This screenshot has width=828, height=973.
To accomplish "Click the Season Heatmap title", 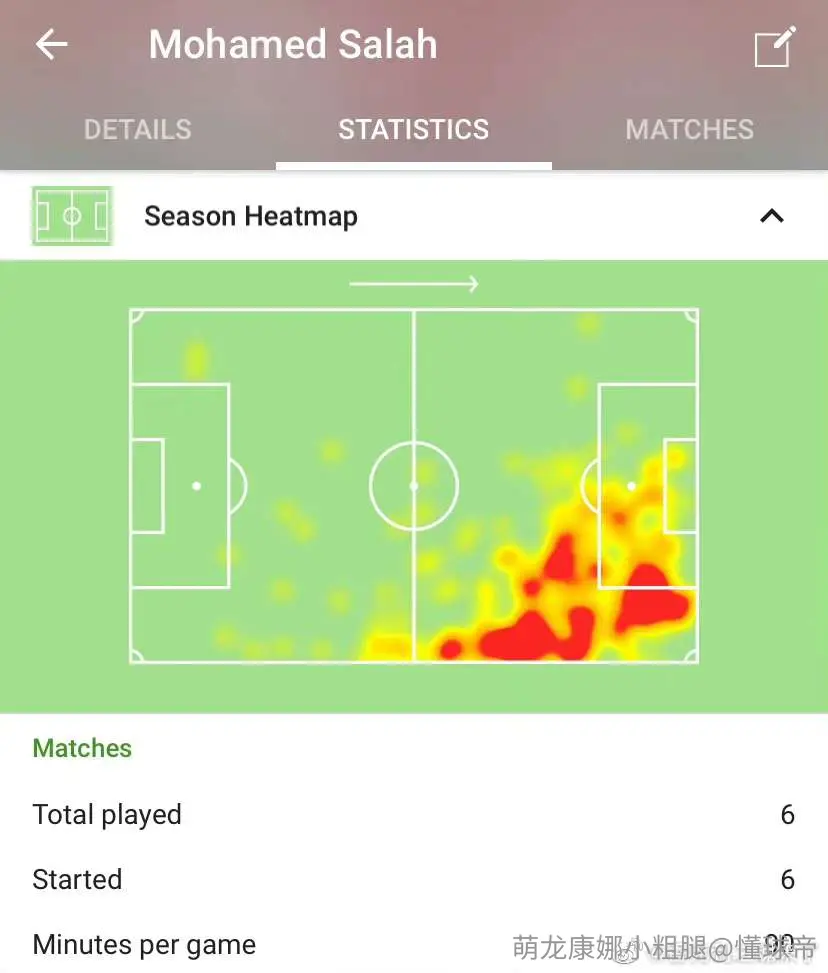I will pos(251,217).
